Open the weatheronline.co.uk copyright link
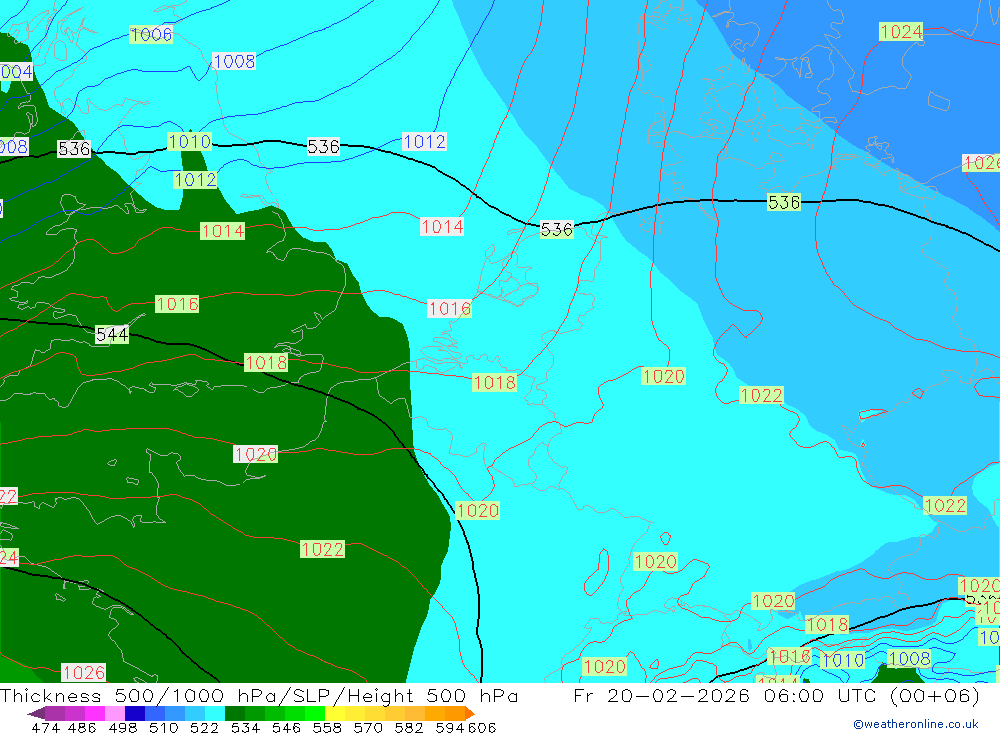This screenshot has height=733, width=1000. click(x=916, y=724)
